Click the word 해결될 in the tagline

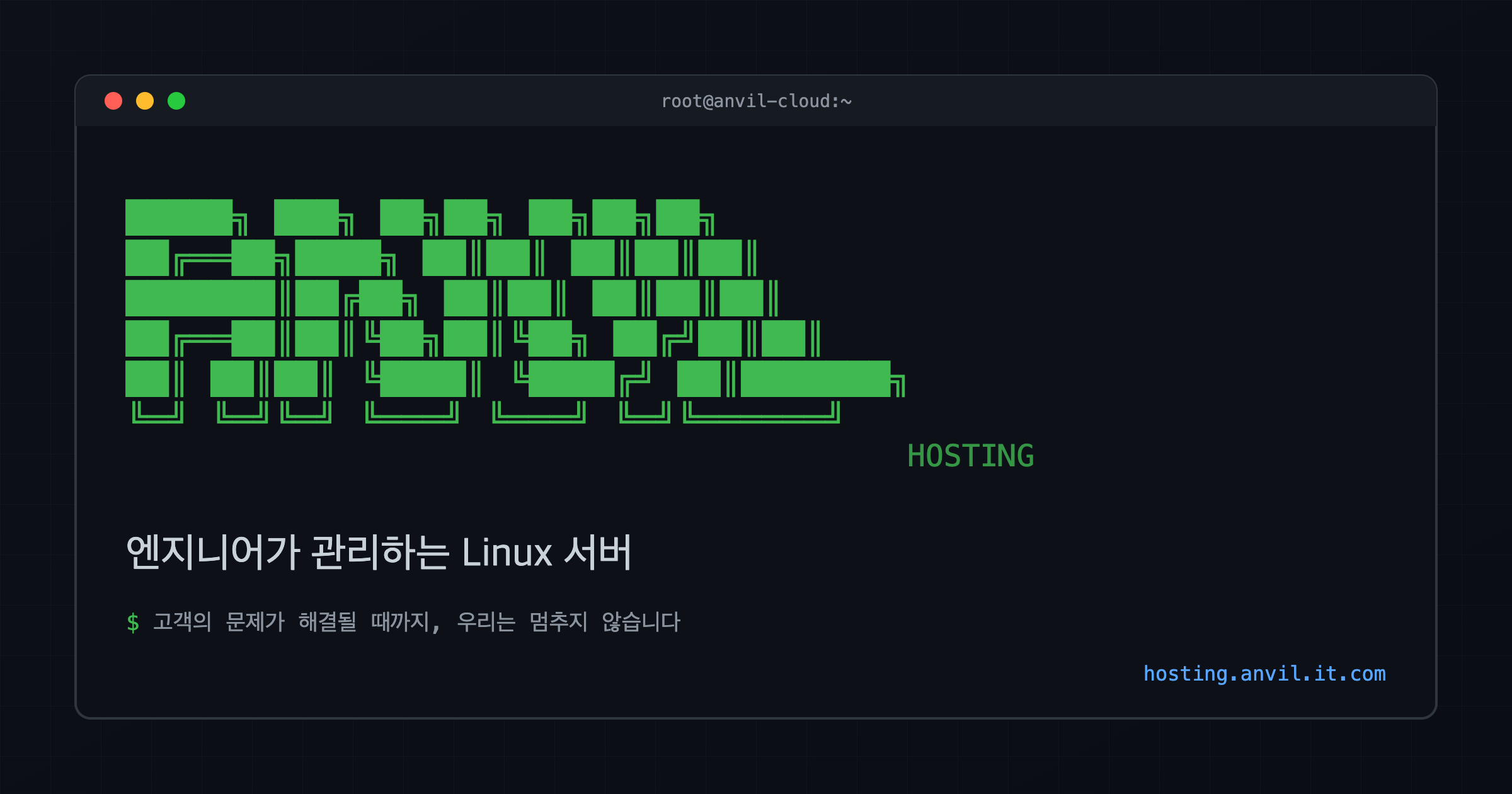(328, 622)
